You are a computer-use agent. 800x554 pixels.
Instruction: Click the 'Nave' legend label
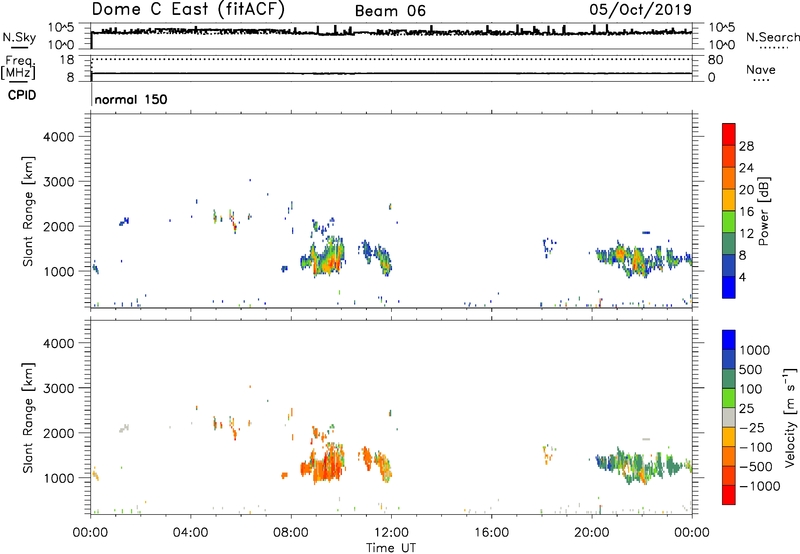(760, 69)
